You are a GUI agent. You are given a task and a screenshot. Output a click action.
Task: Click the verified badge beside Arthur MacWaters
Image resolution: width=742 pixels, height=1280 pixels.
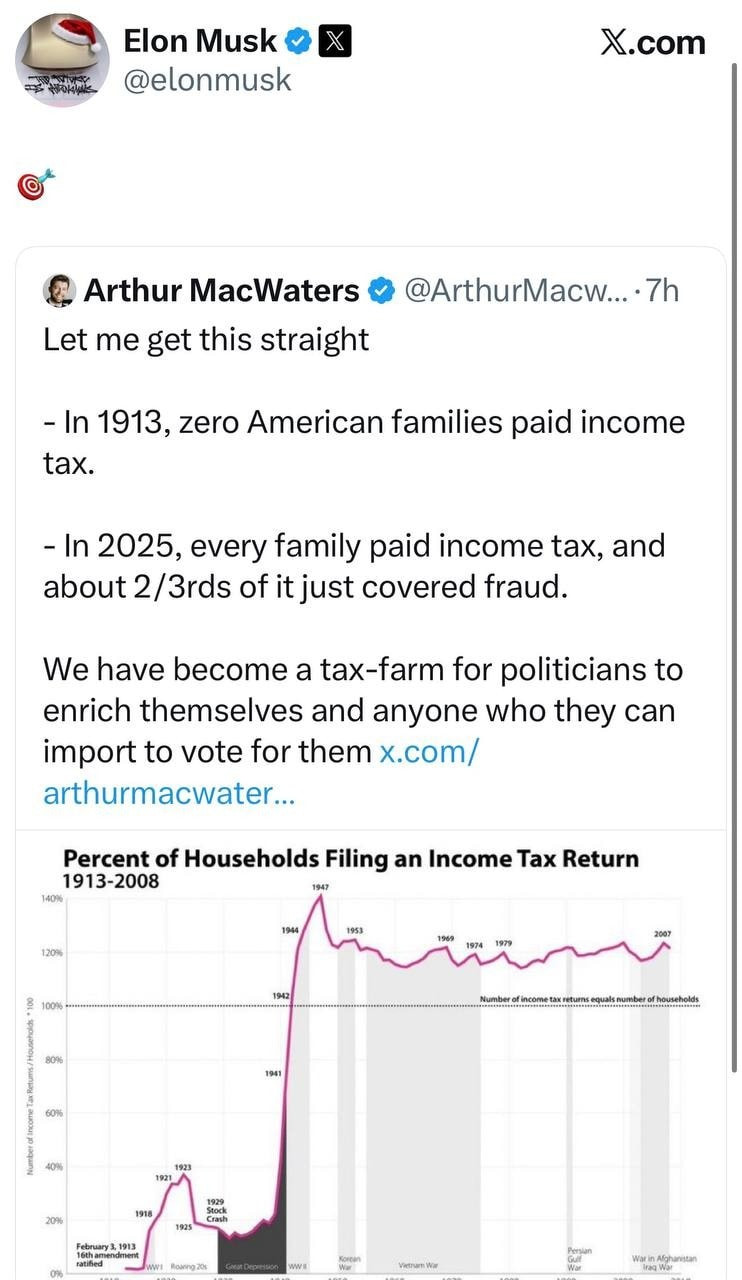(x=380, y=291)
